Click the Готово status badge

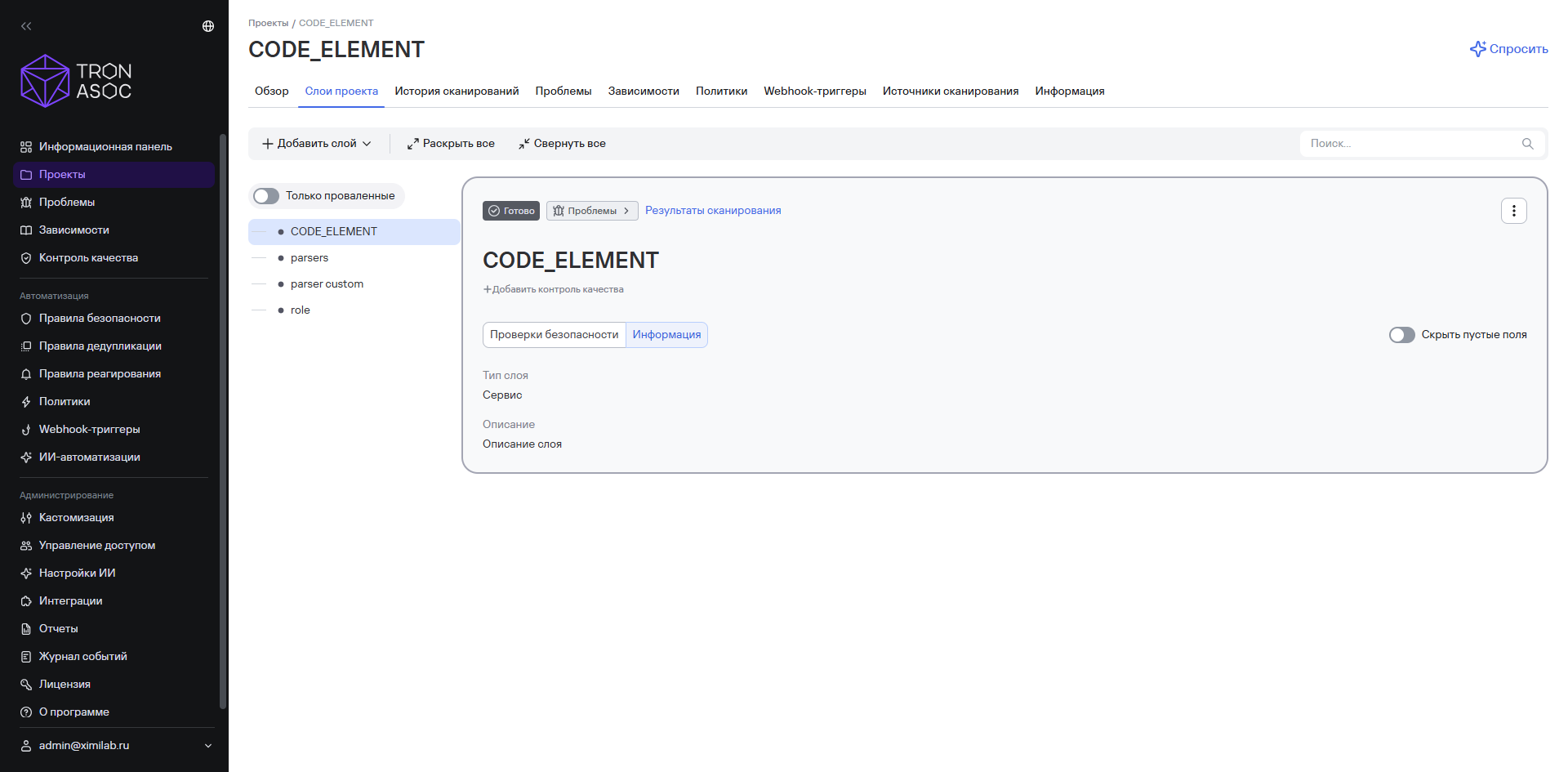point(511,211)
